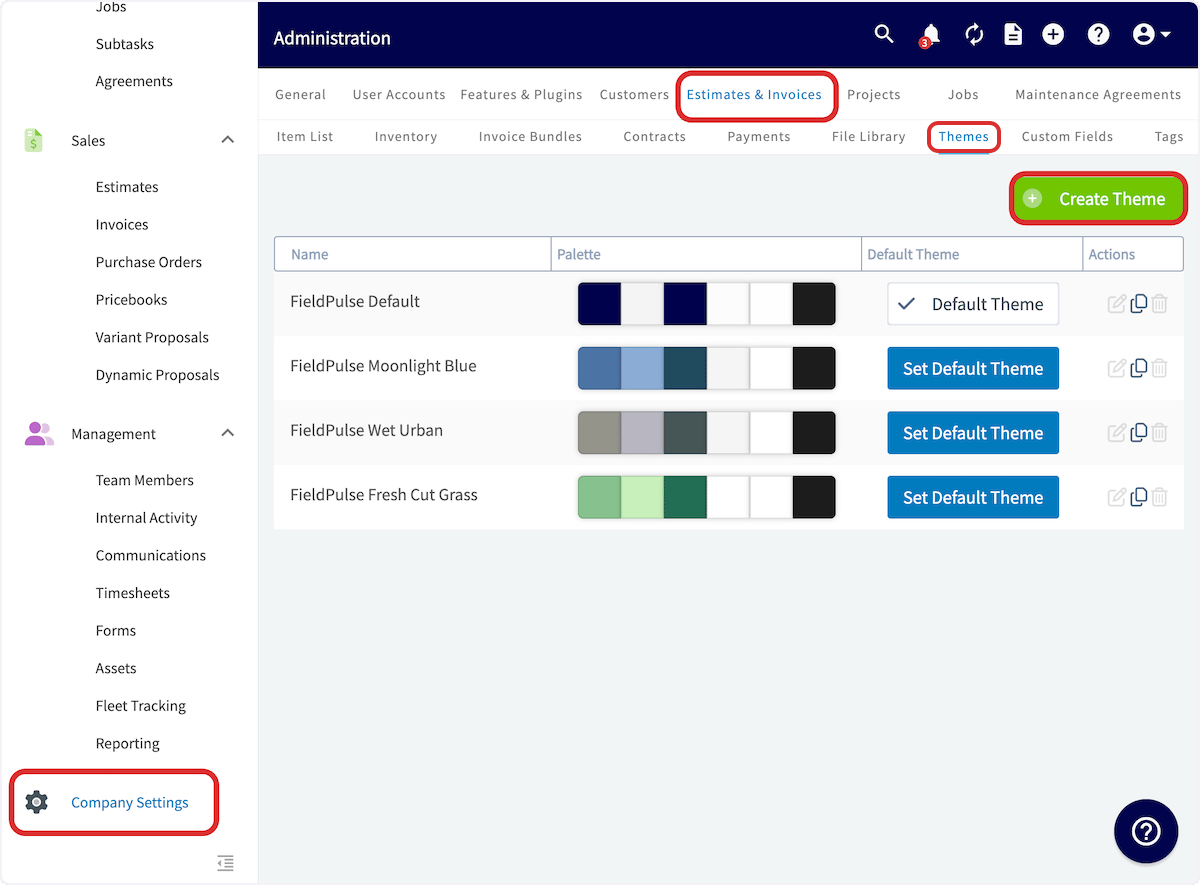Open the Payments subtab
1200x885 pixels.
[759, 136]
